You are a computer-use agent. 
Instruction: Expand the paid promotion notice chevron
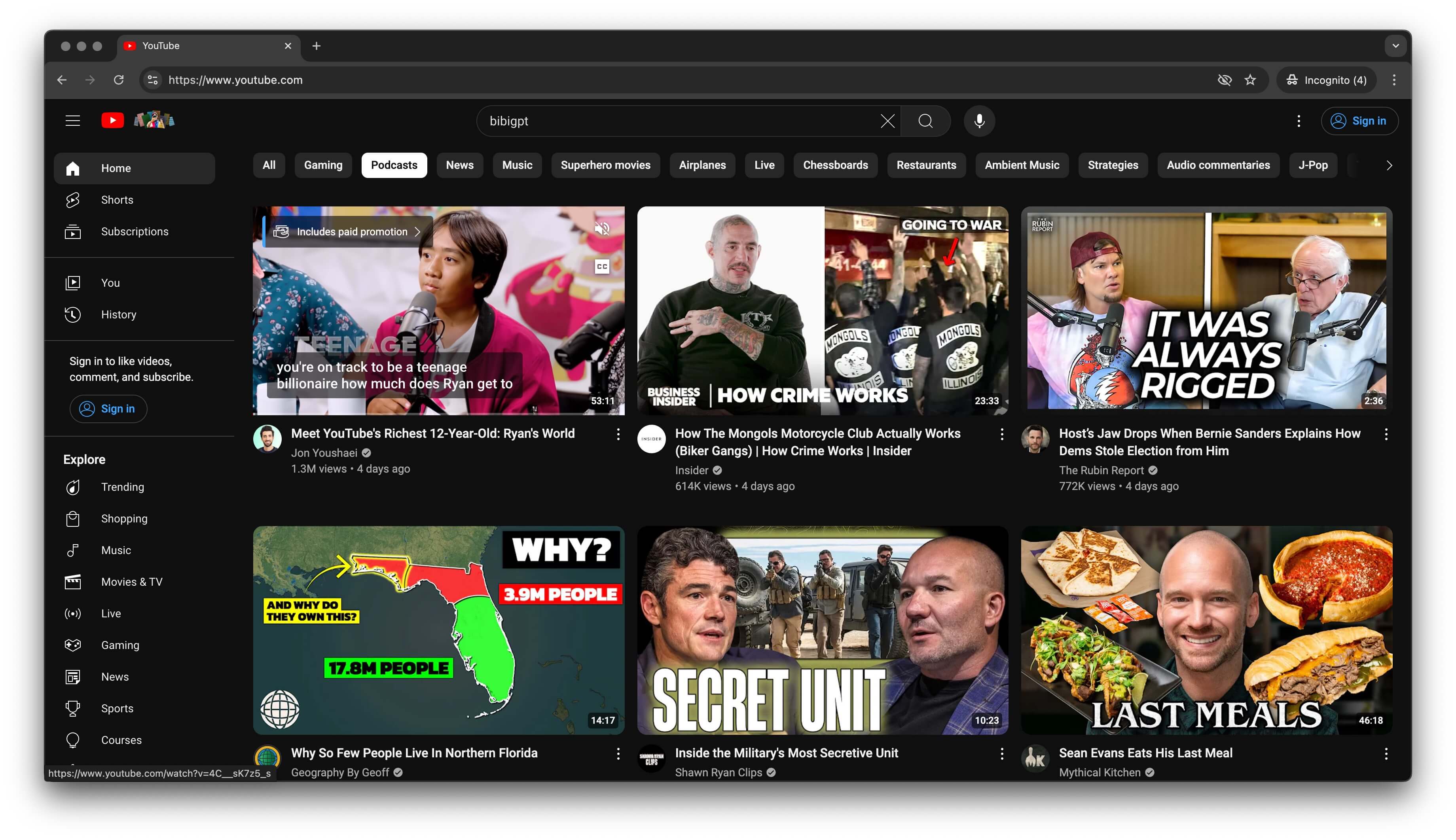[x=417, y=232]
